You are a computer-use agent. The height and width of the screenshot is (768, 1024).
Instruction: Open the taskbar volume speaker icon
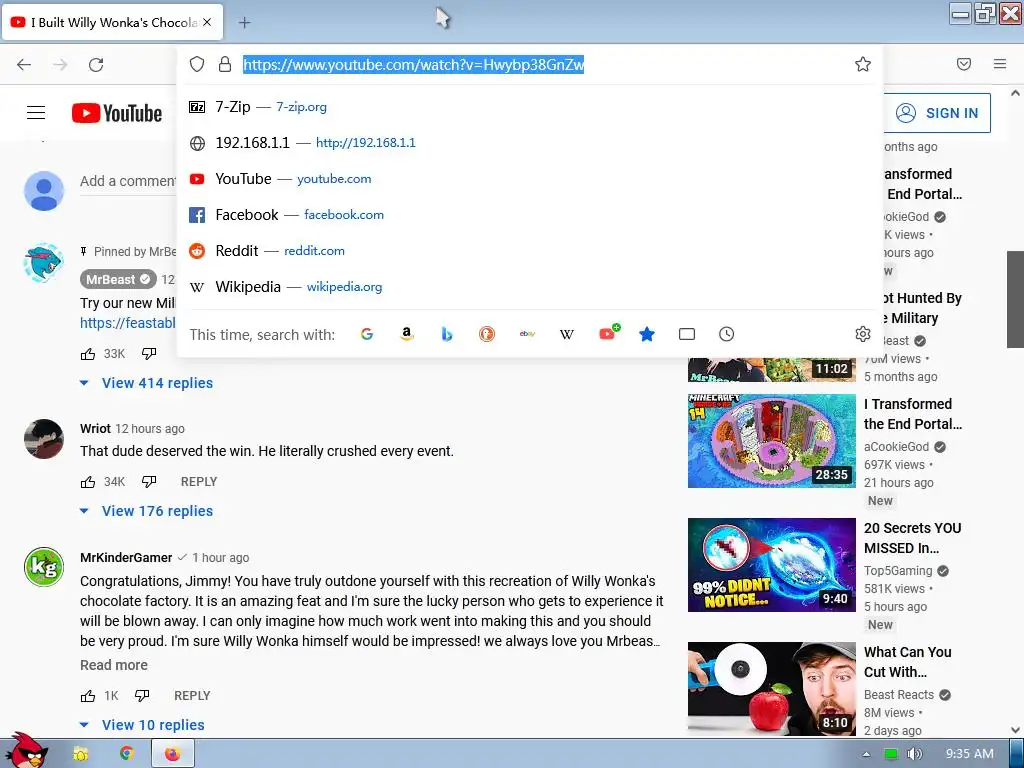point(914,754)
